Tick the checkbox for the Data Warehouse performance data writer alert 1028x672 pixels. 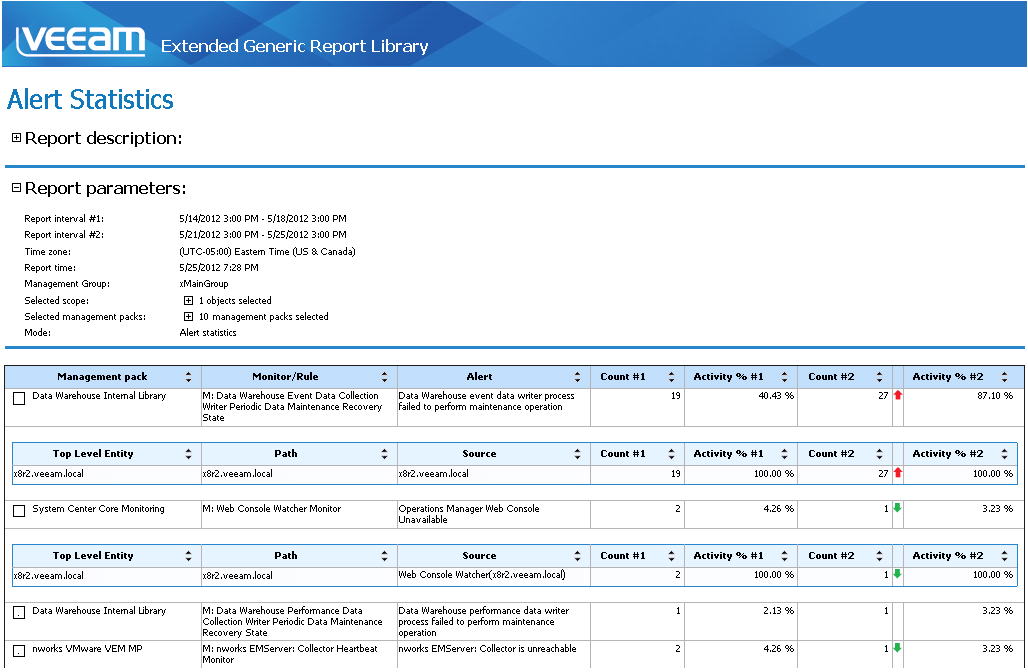tap(19, 613)
